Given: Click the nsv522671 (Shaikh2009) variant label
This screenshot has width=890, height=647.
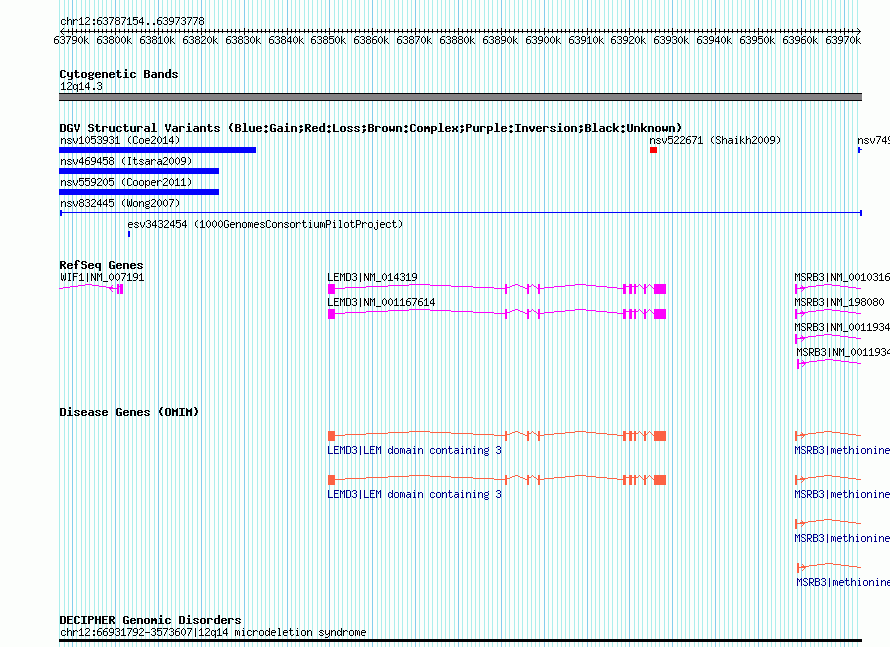Looking at the screenshot, I should click(715, 140).
